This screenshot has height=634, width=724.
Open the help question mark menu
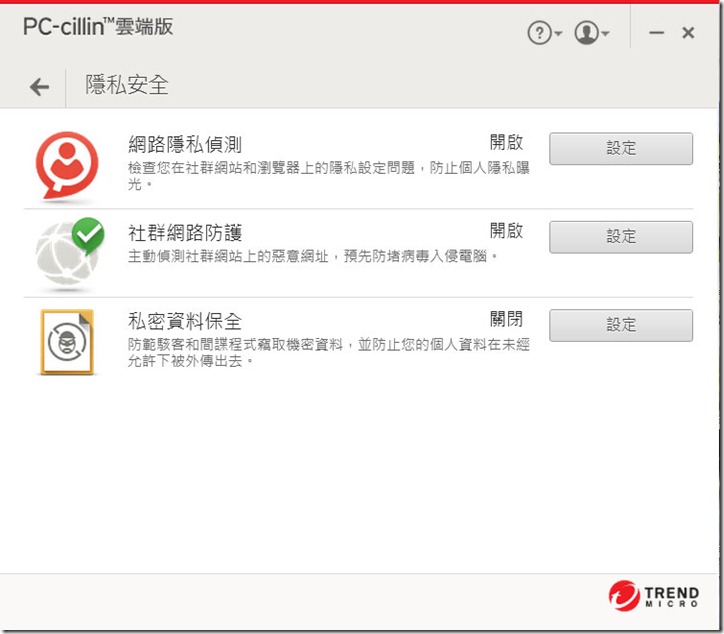click(x=544, y=33)
